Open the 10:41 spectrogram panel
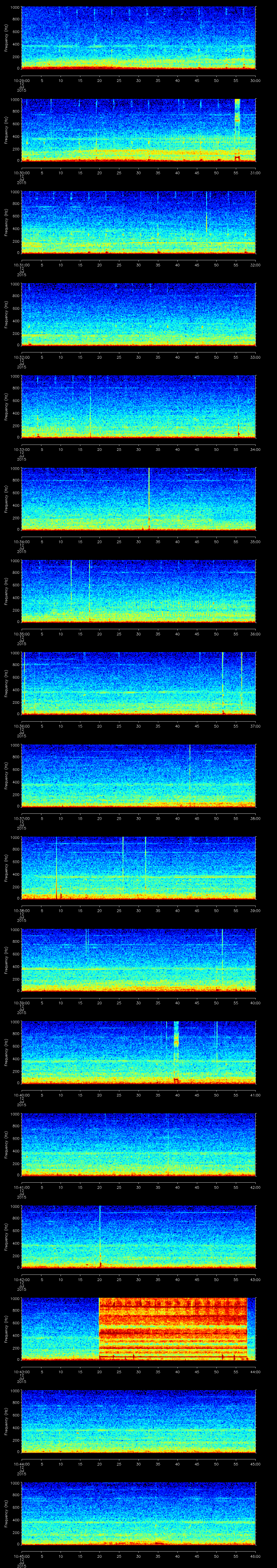 coord(139,1144)
